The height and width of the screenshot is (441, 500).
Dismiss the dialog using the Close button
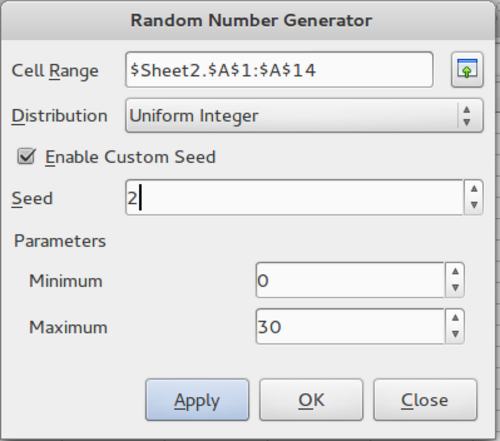click(425, 400)
